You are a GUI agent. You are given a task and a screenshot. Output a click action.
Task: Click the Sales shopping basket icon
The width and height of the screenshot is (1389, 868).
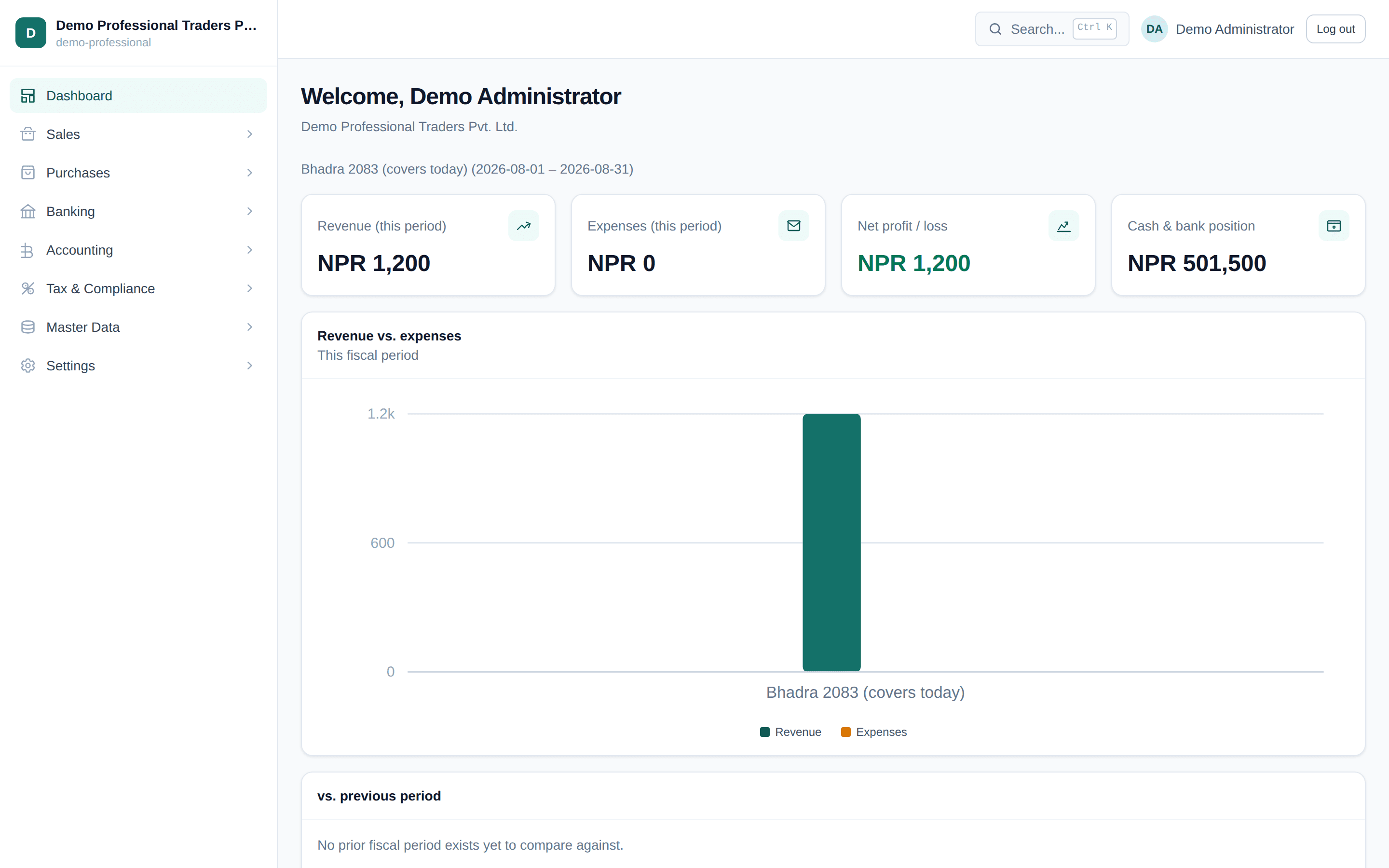27,135
